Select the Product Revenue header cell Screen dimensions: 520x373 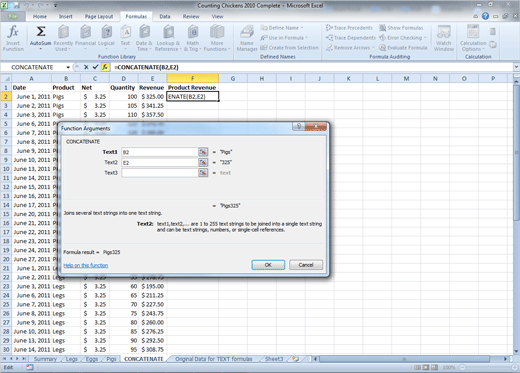192,87
